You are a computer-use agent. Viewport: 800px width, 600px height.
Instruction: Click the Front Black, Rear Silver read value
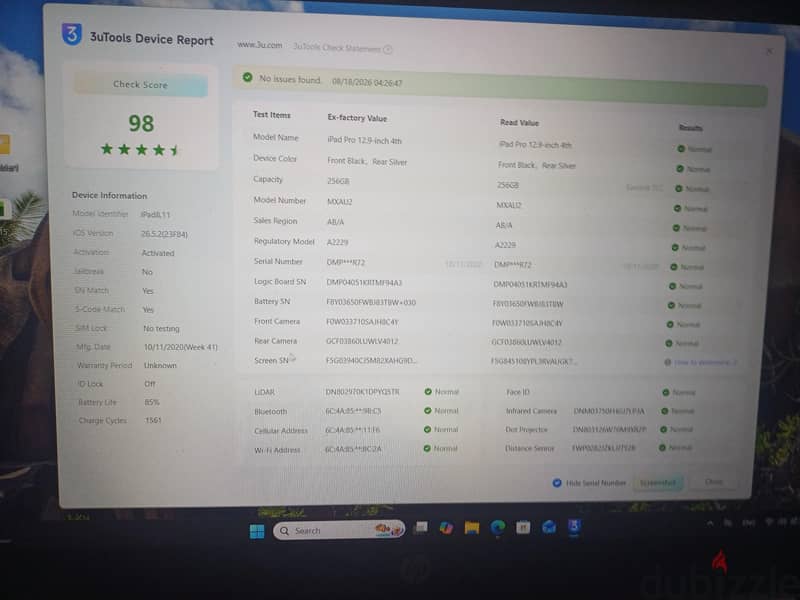(x=536, y=165)
